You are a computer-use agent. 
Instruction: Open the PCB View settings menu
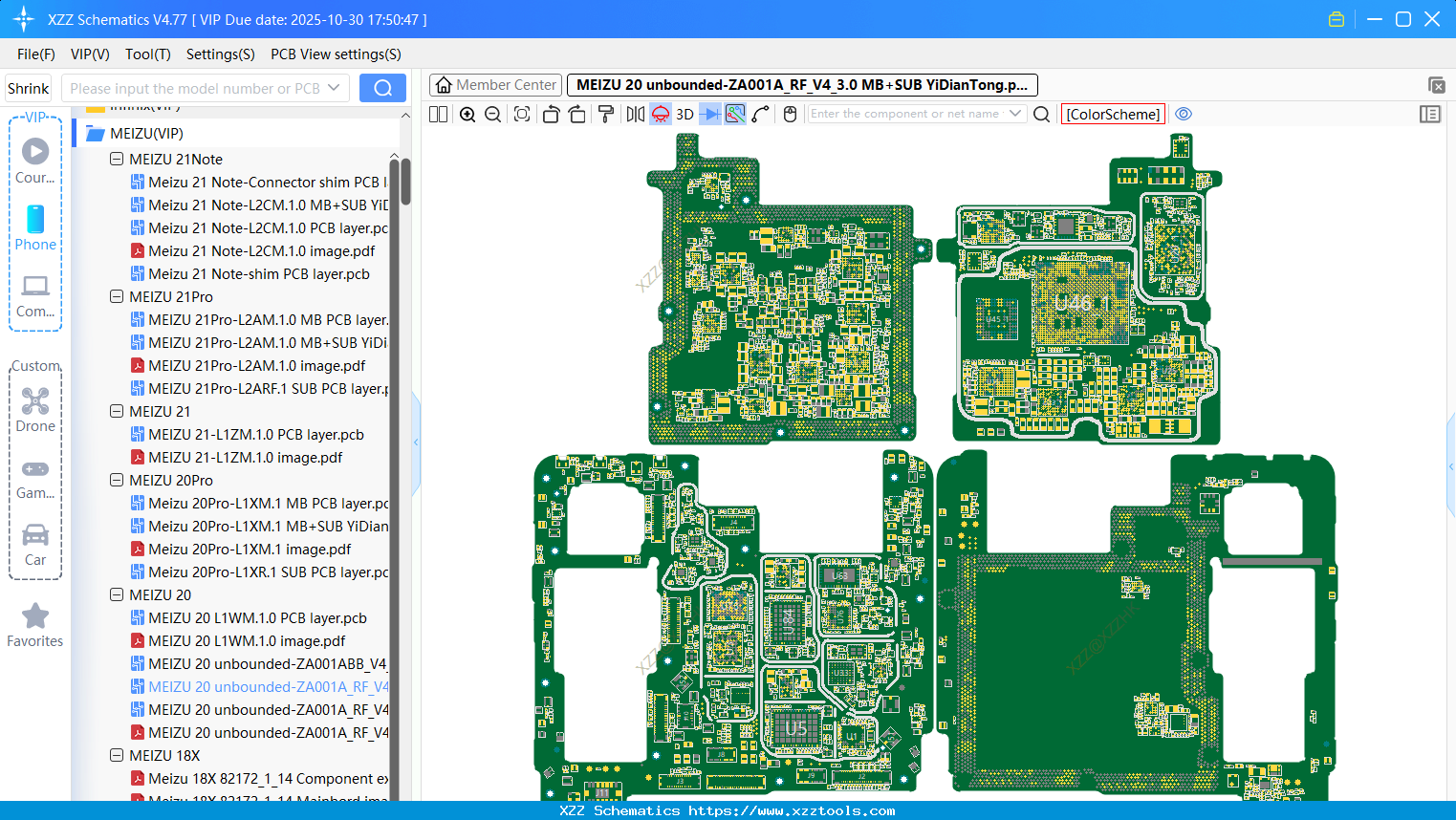(335, 54)
